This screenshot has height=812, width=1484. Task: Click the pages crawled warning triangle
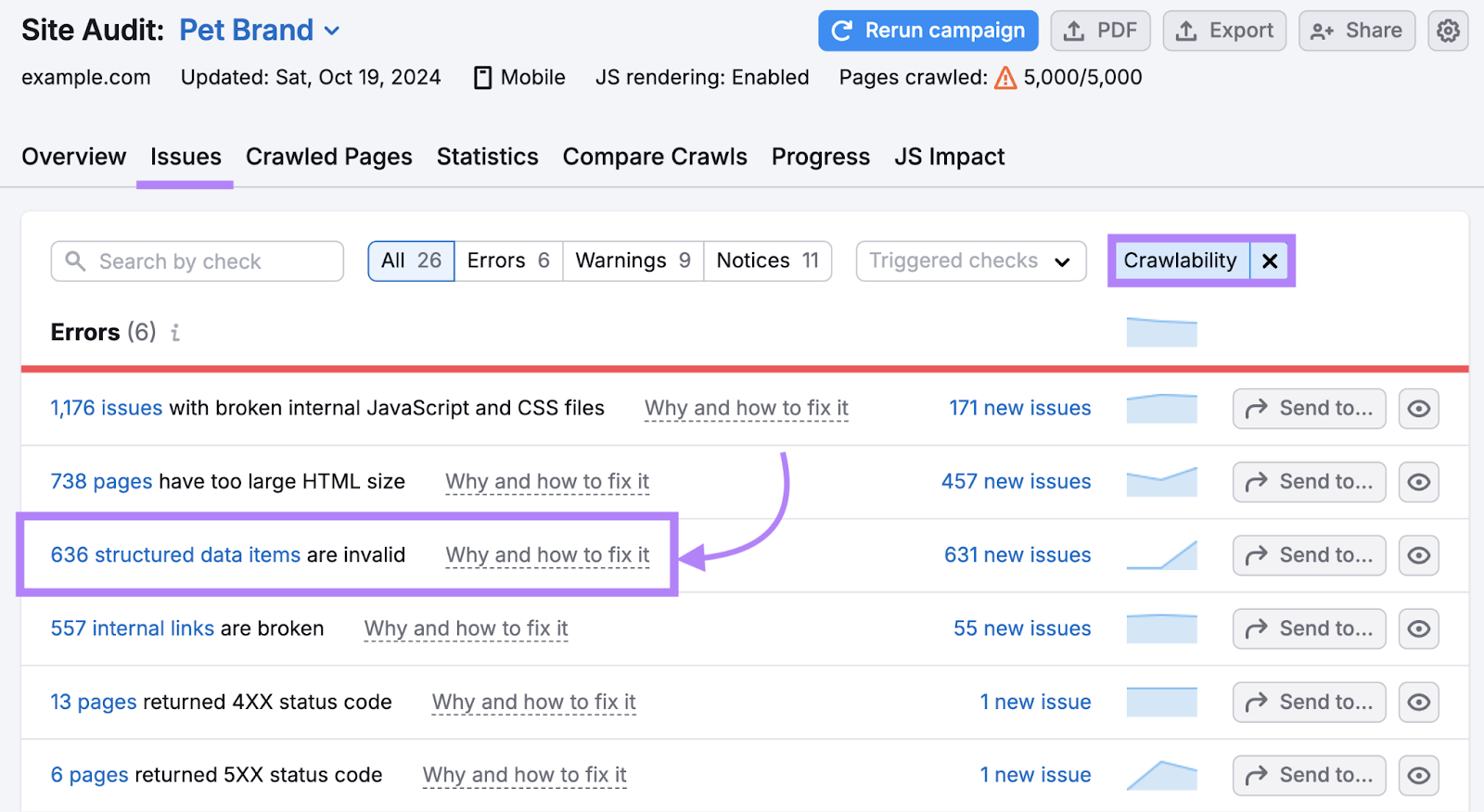(1005, 78)
